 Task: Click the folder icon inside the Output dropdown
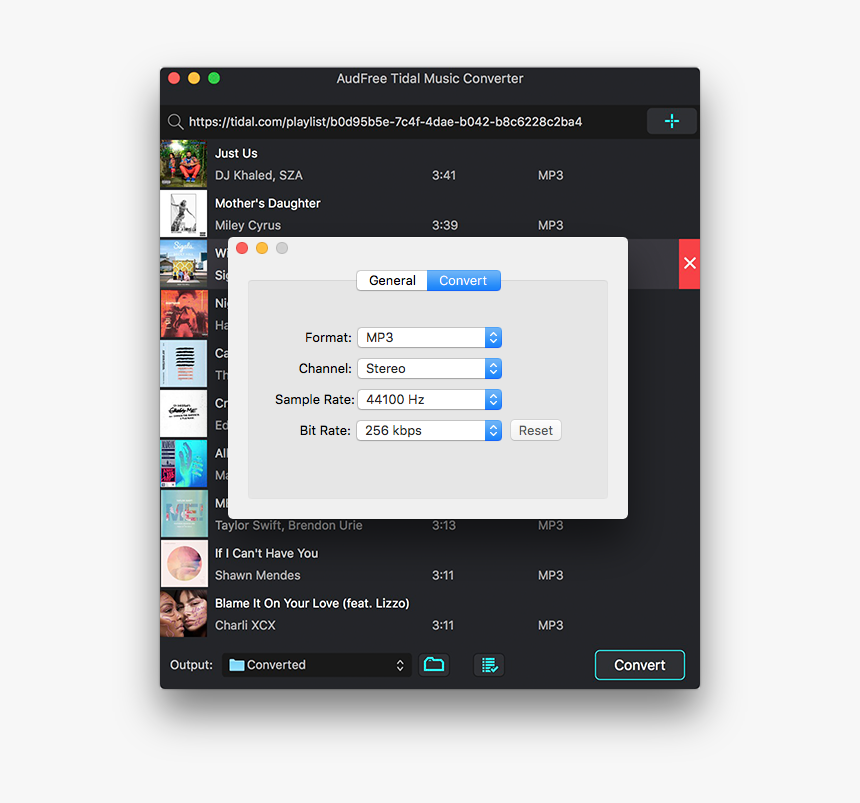[239, 664]
